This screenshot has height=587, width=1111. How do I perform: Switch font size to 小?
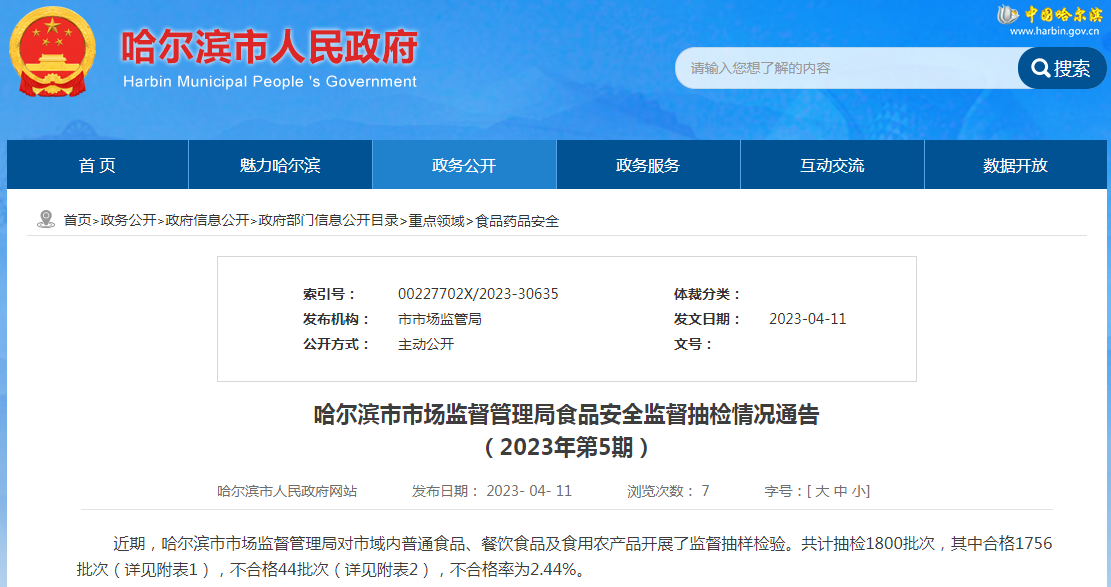coord(859,491)
